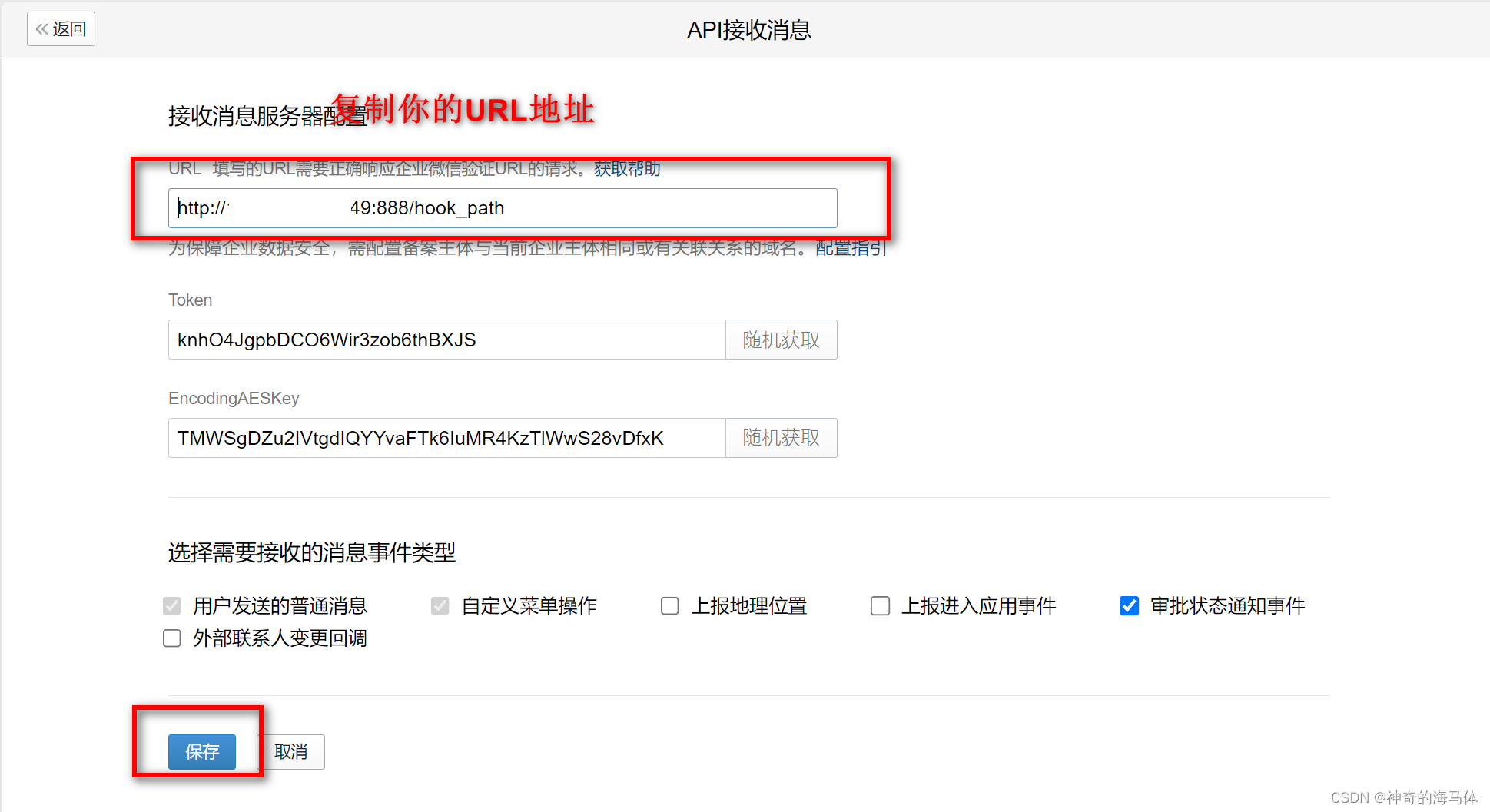This screenshot has height=812, width=1490.
Task: Click 随机获取 next to EncodingAESKey
Action: pos(780,438)
